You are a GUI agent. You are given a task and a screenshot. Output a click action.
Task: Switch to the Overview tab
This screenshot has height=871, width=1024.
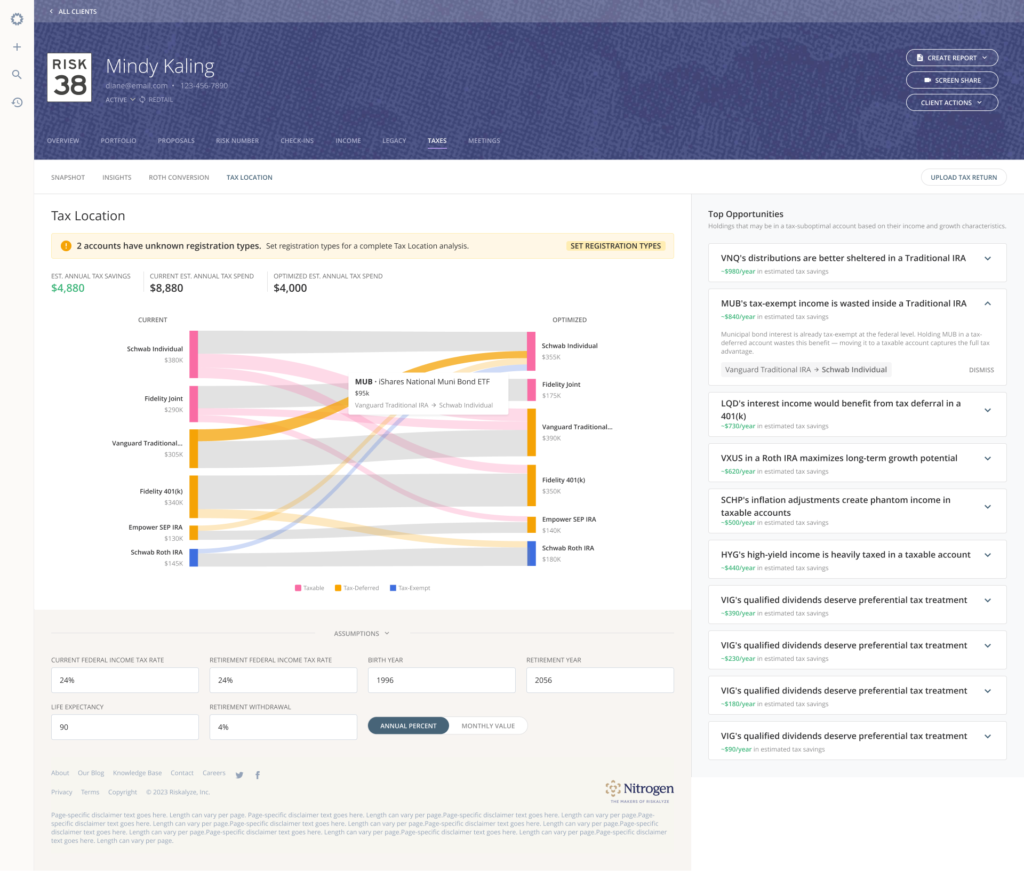(63, 140)
